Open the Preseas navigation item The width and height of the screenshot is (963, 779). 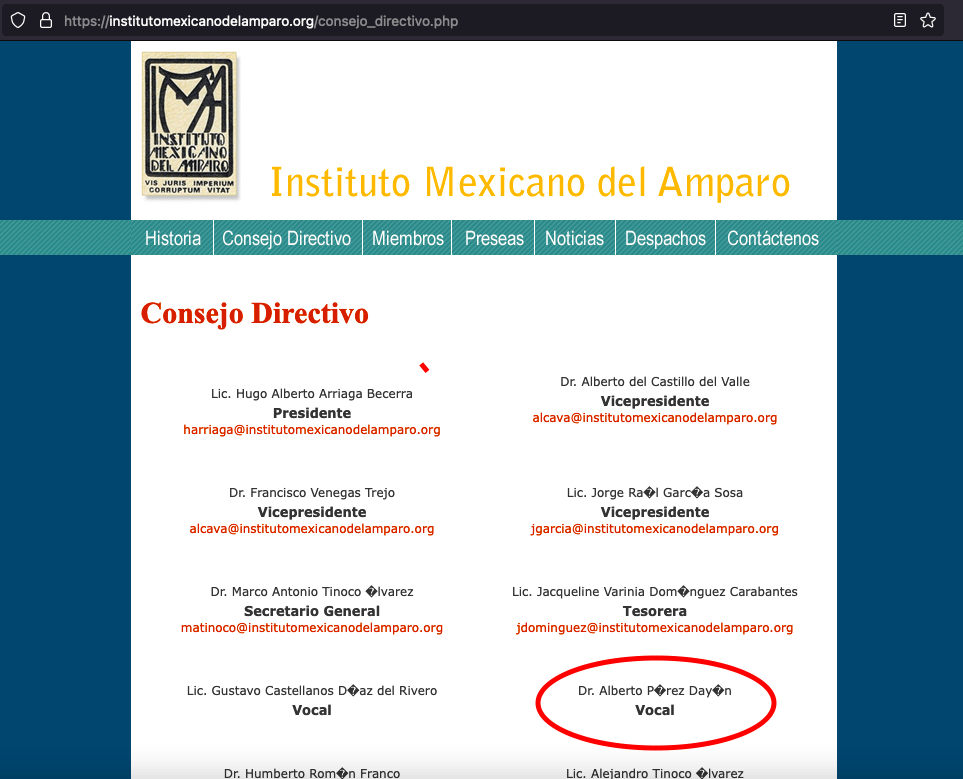[x=494, y=238]
